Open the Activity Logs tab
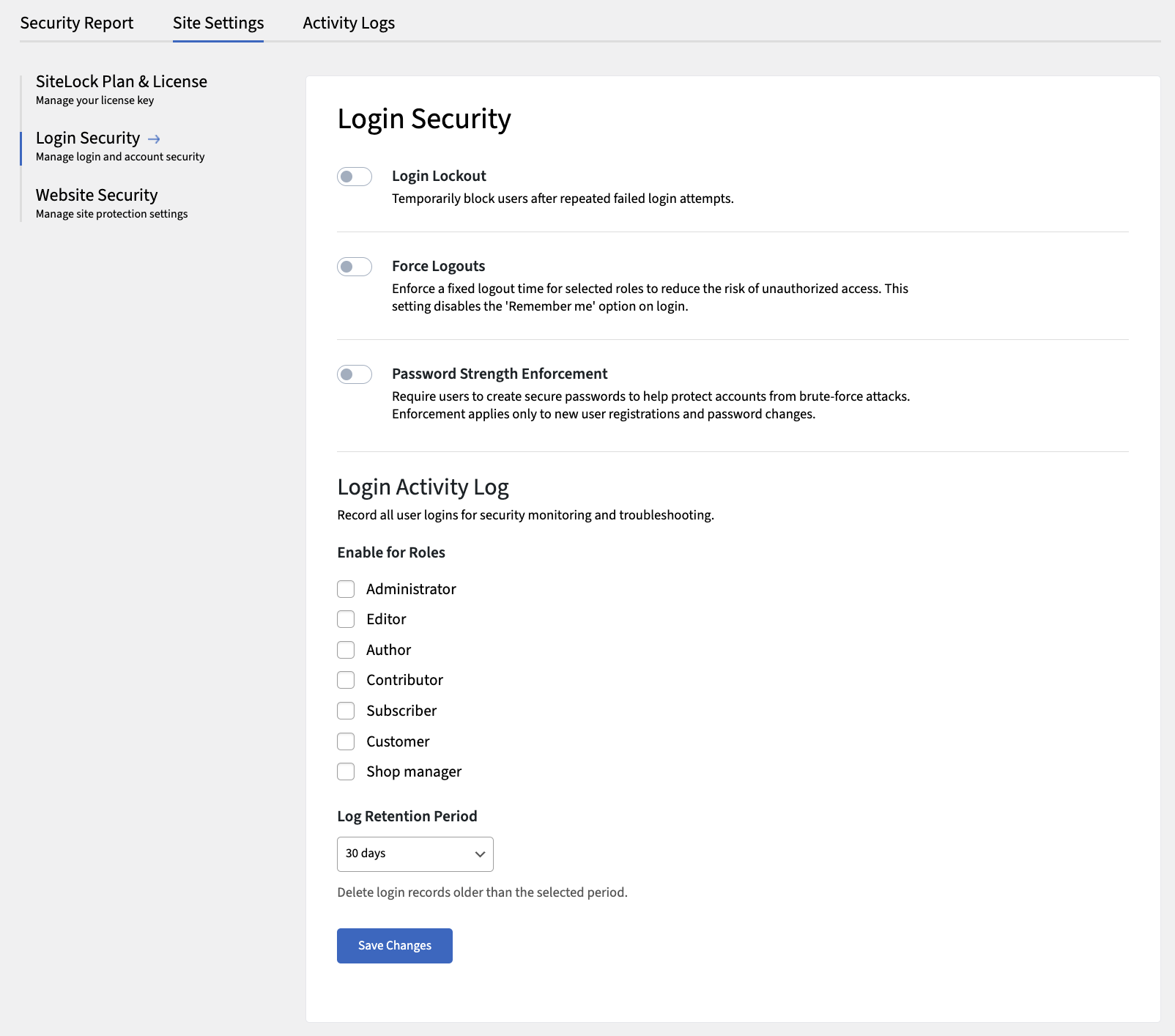Viewport: 1175px width, 1036px height. tap(348, 23)
